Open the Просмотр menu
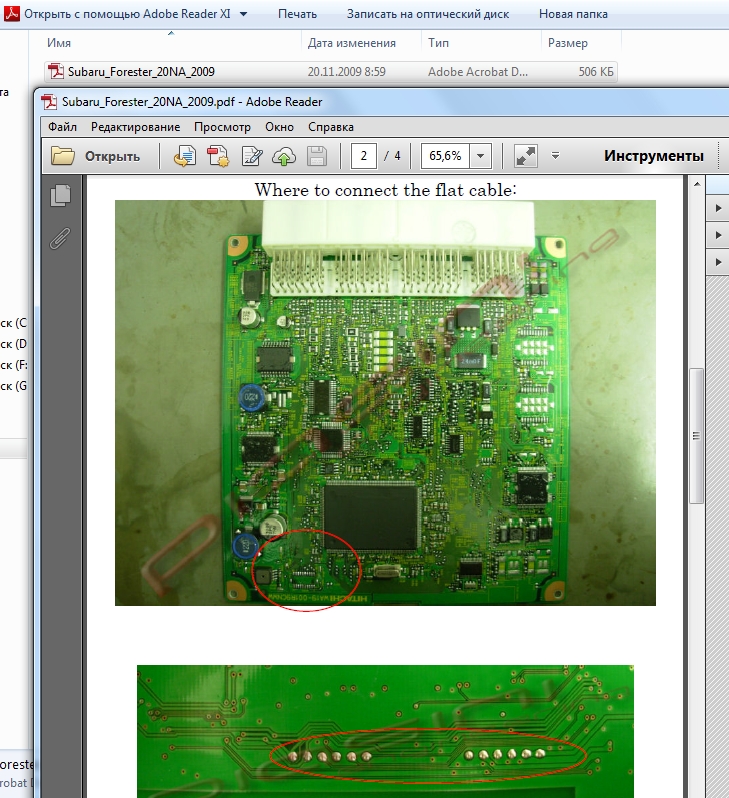729x798 pixels. [x=222, y=127]
